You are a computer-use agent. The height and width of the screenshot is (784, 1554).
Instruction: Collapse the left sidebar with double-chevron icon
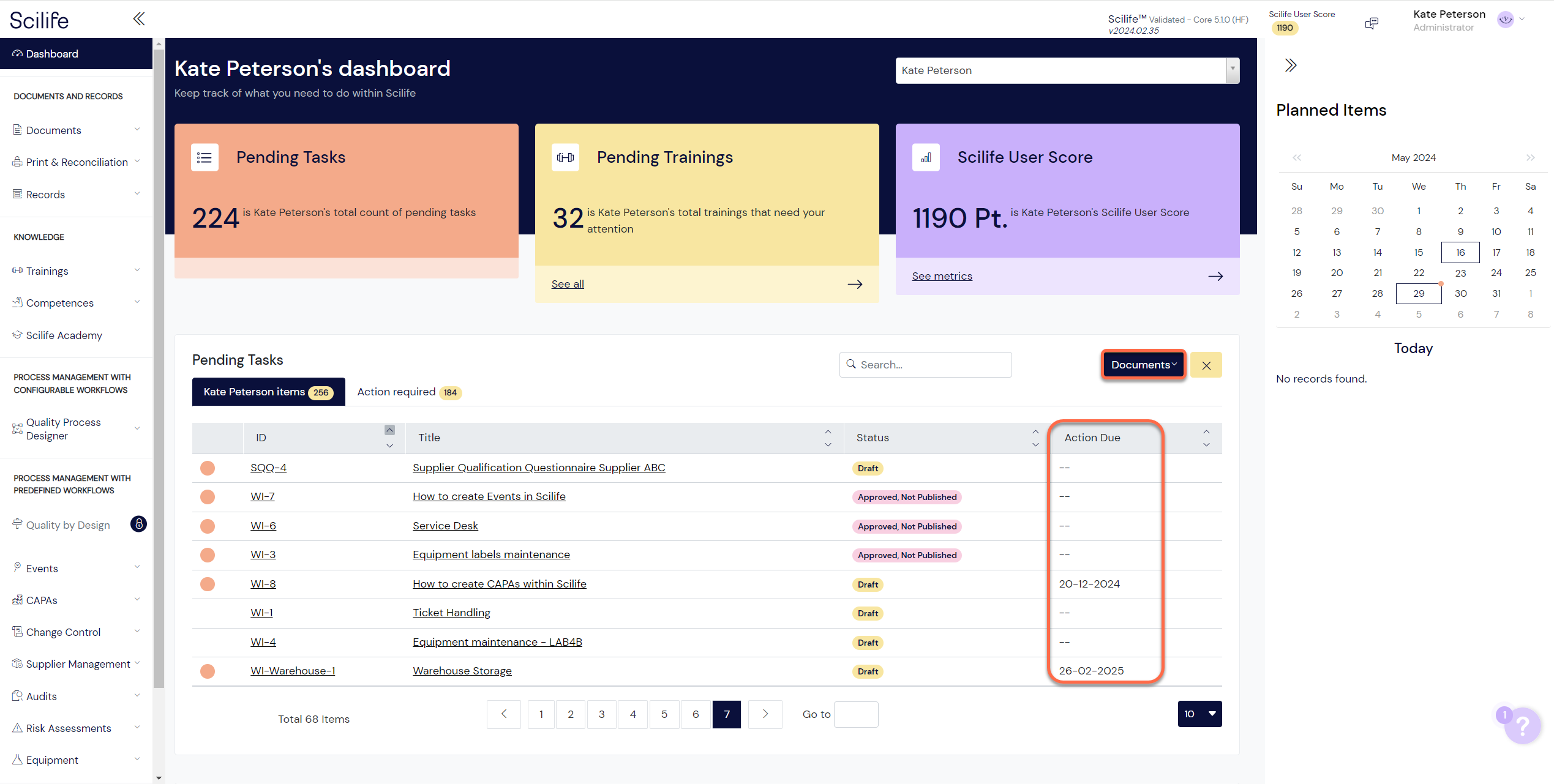[x=139, y=19]
